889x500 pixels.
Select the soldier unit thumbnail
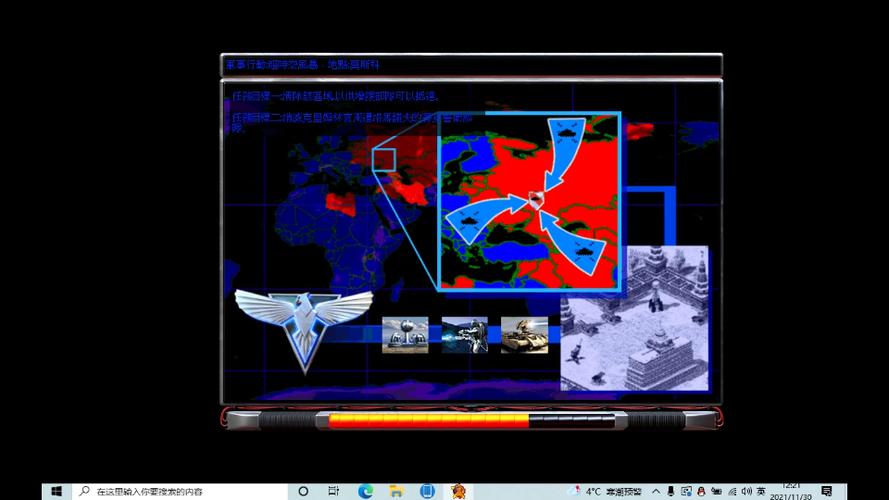(x=464, y=335)
